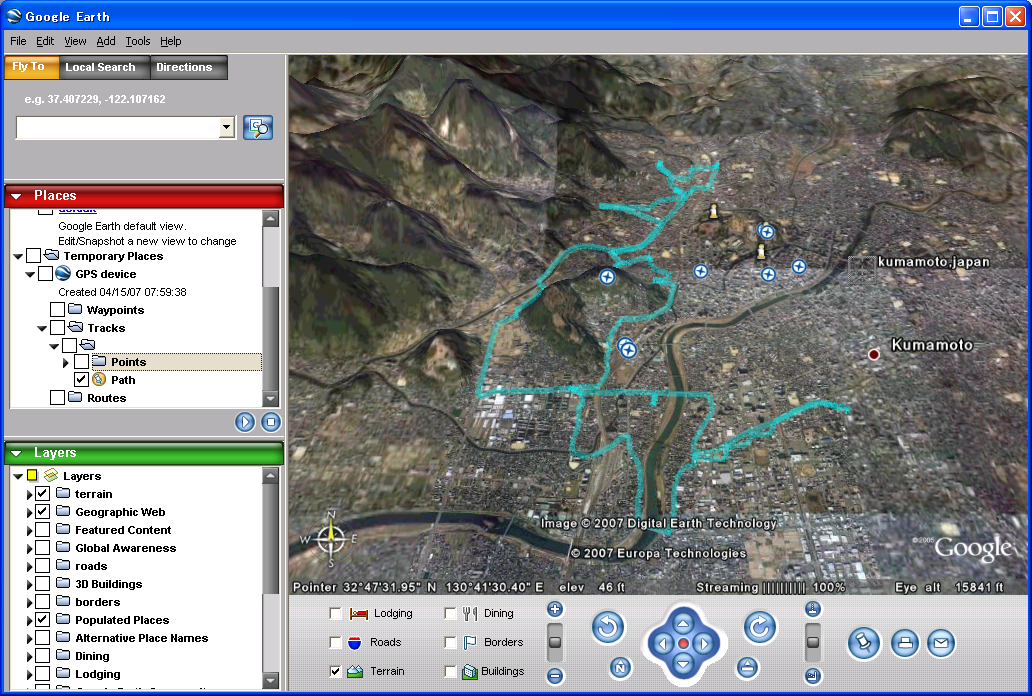Image resolution: width=1032 pixels, height=696 pixels.
Task: Turn on the Lodging overlay checkbox
Action: click(335, 613)
